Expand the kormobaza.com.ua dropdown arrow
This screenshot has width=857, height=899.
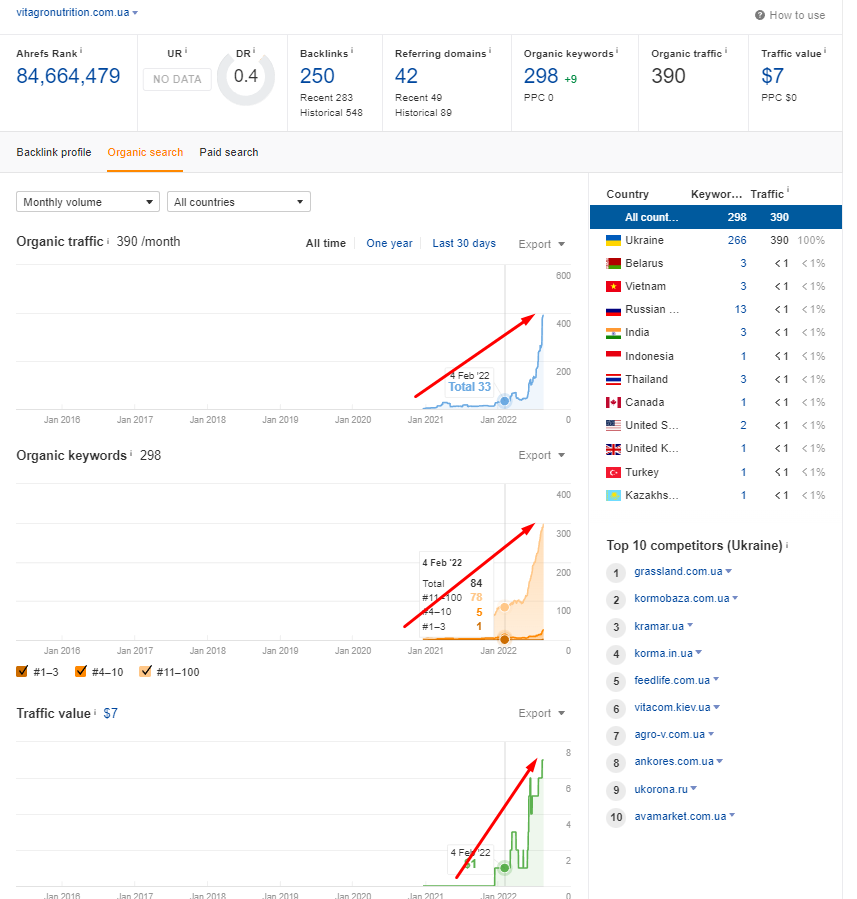[x=735, y=598]
